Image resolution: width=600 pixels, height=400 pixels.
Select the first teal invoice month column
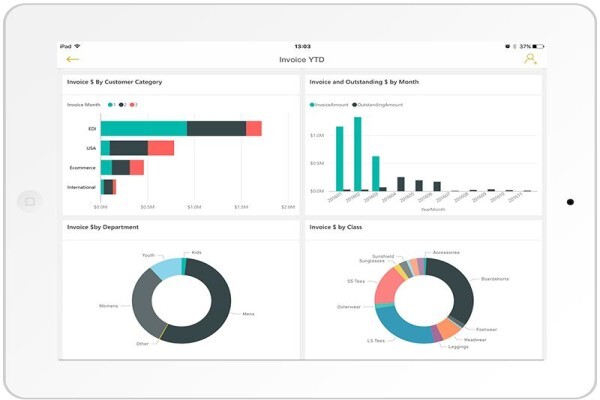(339, 158)
